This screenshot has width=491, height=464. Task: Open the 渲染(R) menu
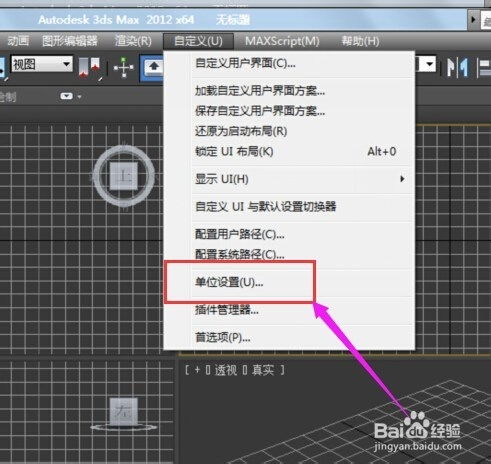[133, 41]
